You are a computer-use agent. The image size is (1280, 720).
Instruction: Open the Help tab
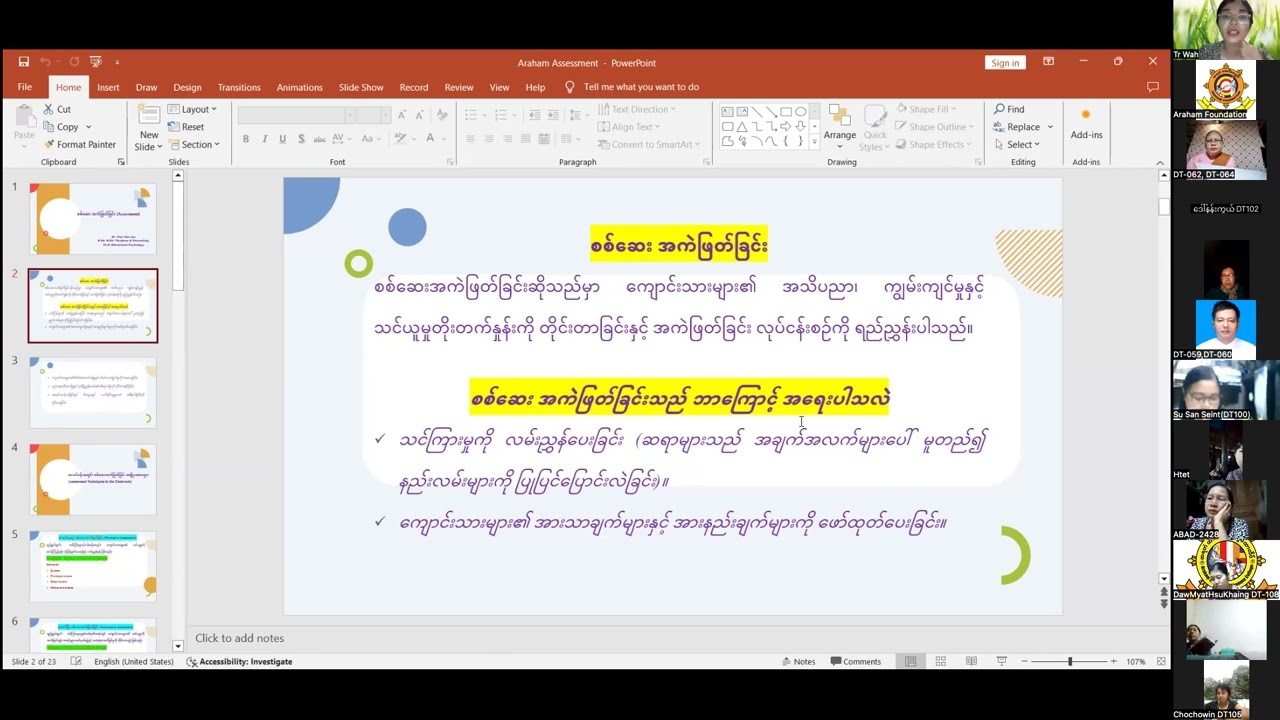[535, 87]
